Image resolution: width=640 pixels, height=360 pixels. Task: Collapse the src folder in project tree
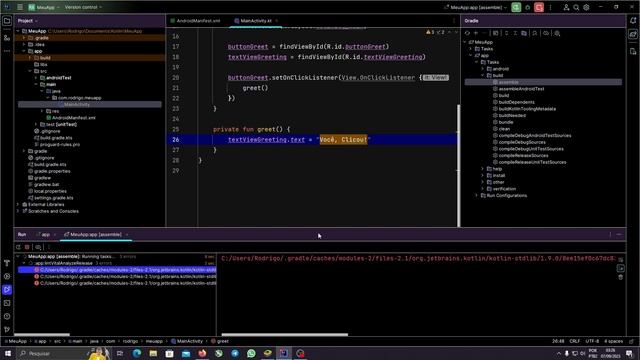coord(30,71)
